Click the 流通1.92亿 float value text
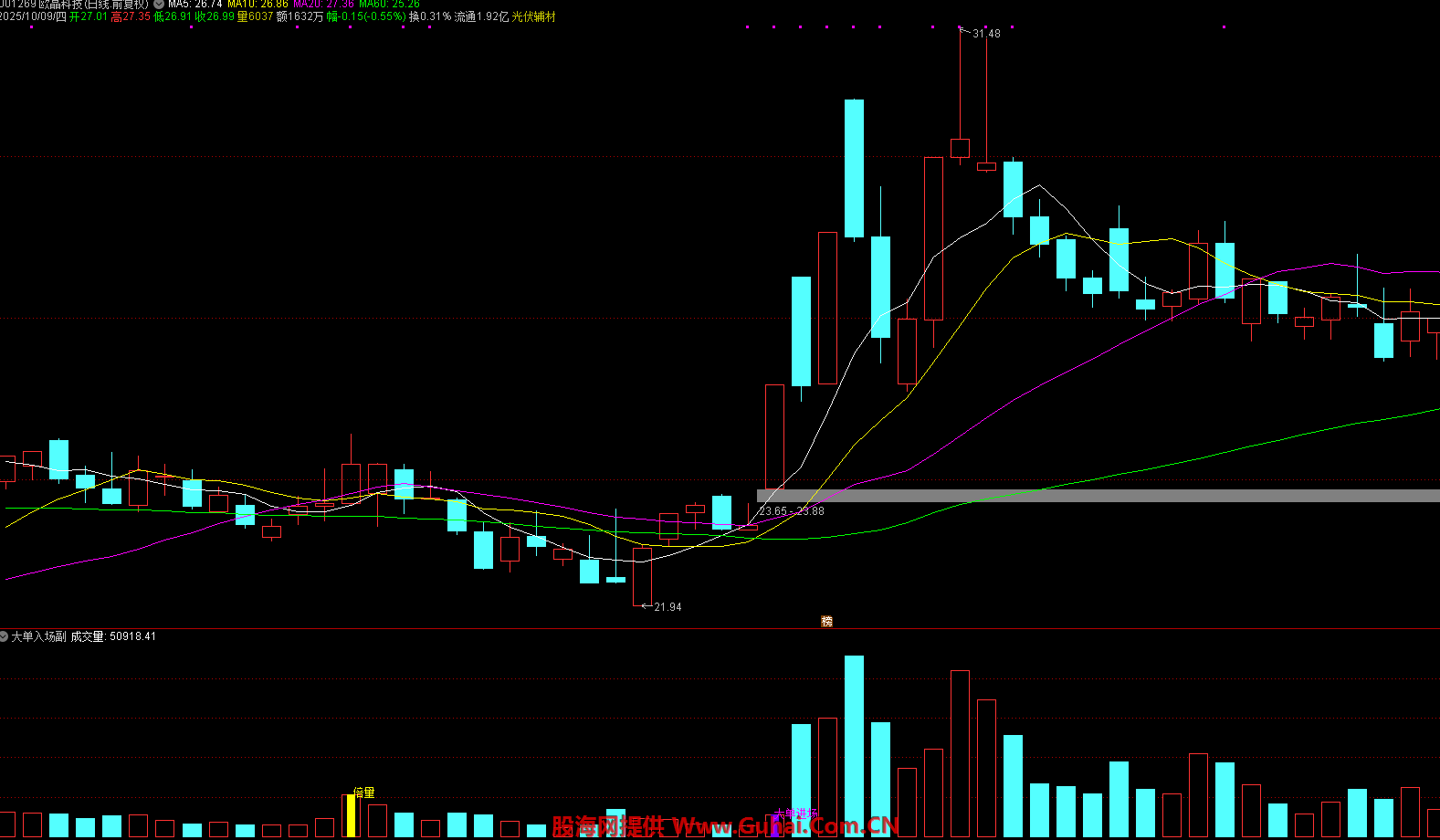Viewport: 1440px width, 840px height. point(481,17)
